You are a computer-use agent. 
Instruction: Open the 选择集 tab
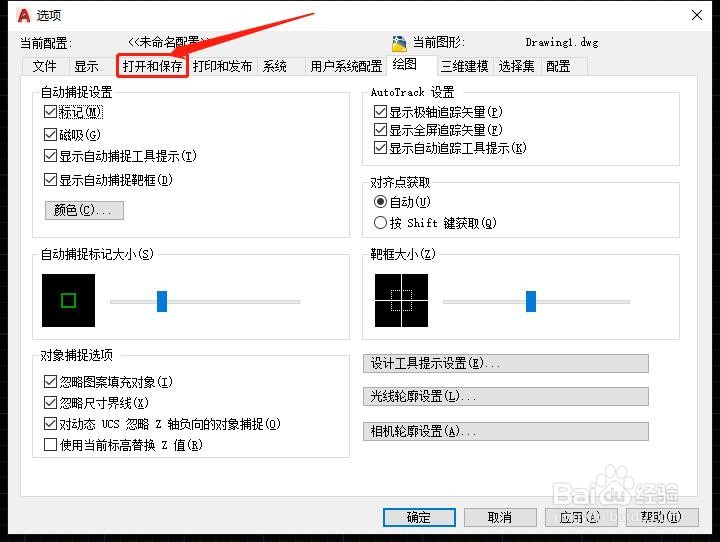tap(517, 66)
